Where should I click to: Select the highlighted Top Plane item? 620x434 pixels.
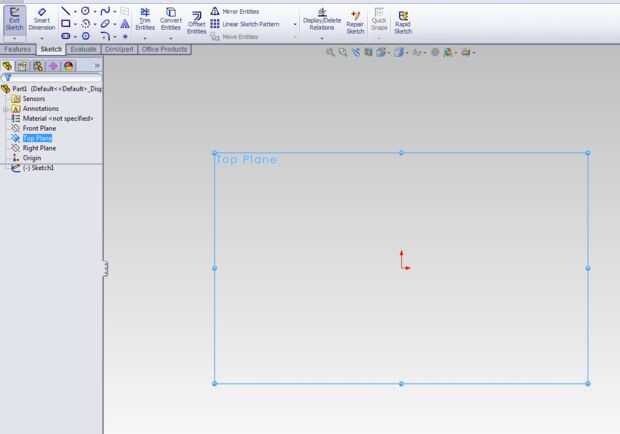coord(32,138)
